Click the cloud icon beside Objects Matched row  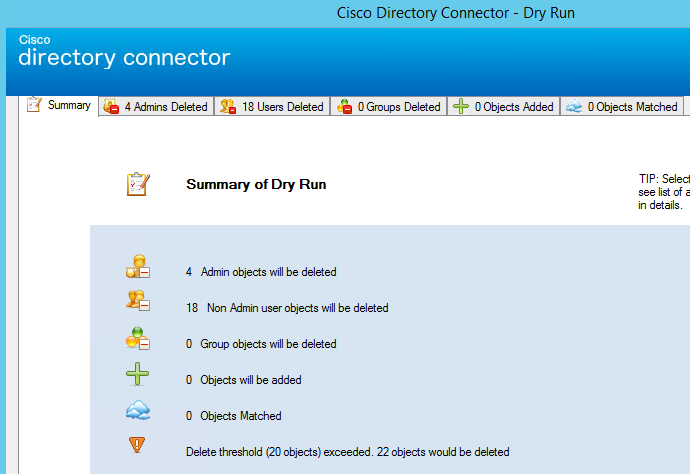tap(138, 410)
